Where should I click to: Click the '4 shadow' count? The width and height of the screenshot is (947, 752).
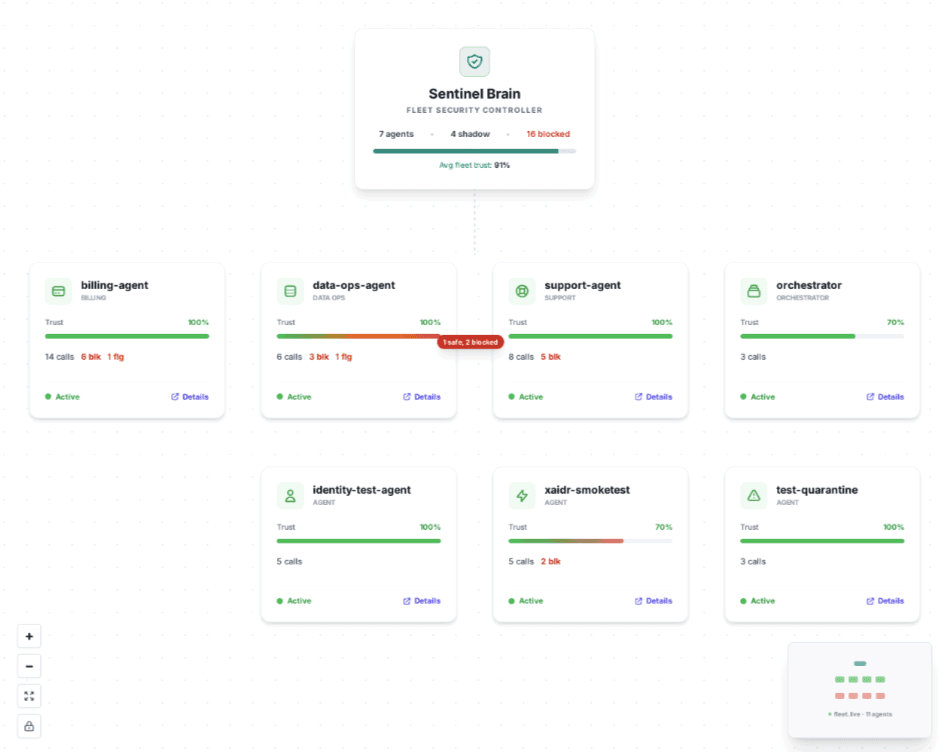tap(470, 134)
